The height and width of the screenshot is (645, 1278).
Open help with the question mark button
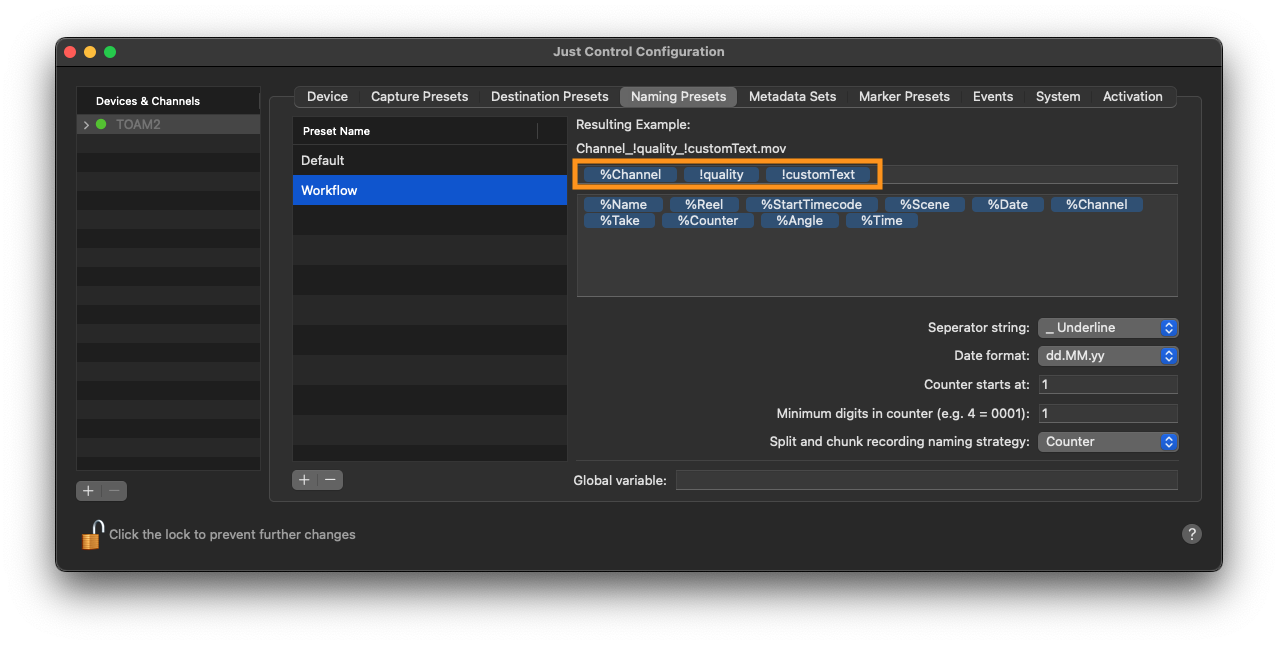tap(1191, 534)
